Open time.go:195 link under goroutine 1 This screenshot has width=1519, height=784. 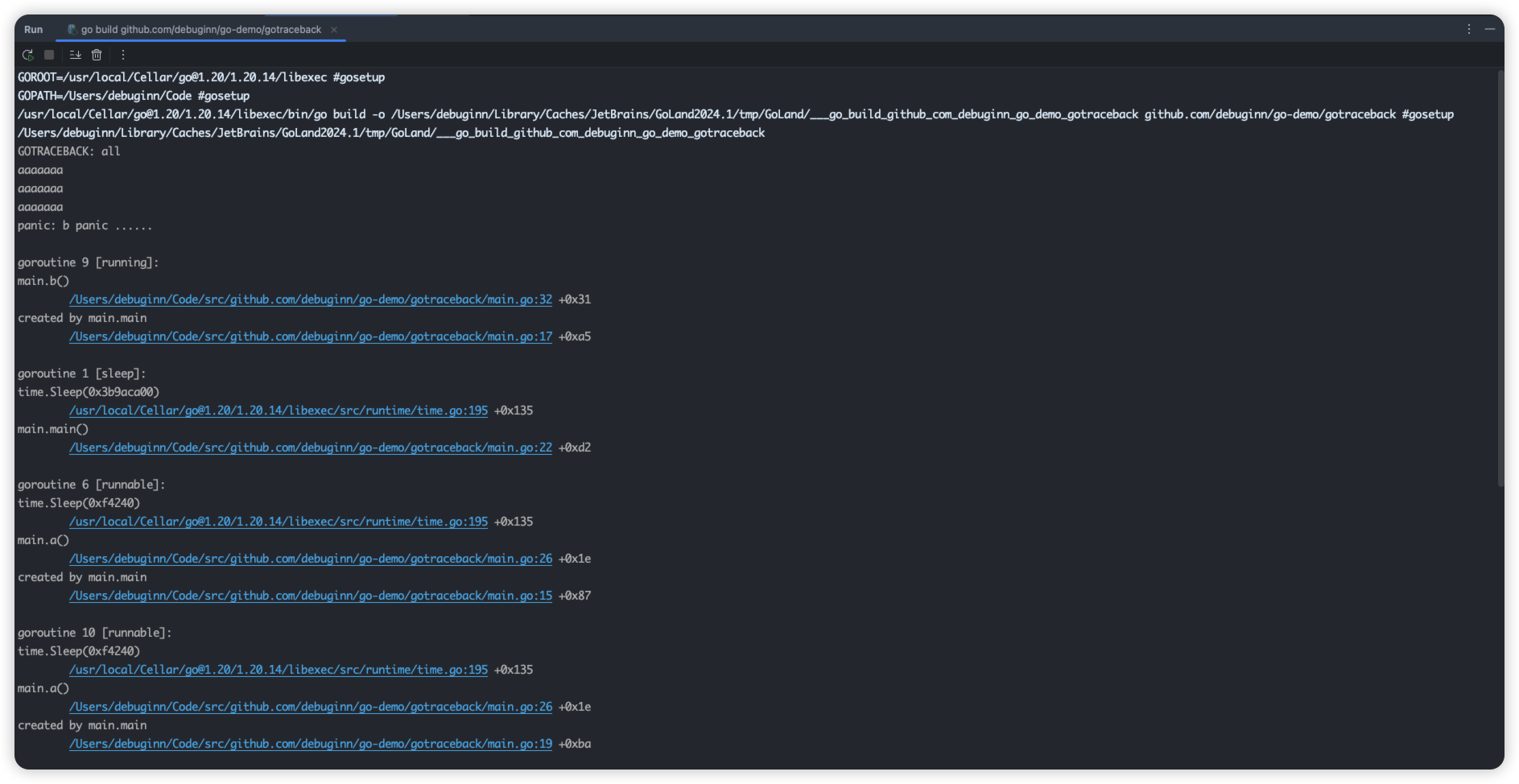pos(278,411)
